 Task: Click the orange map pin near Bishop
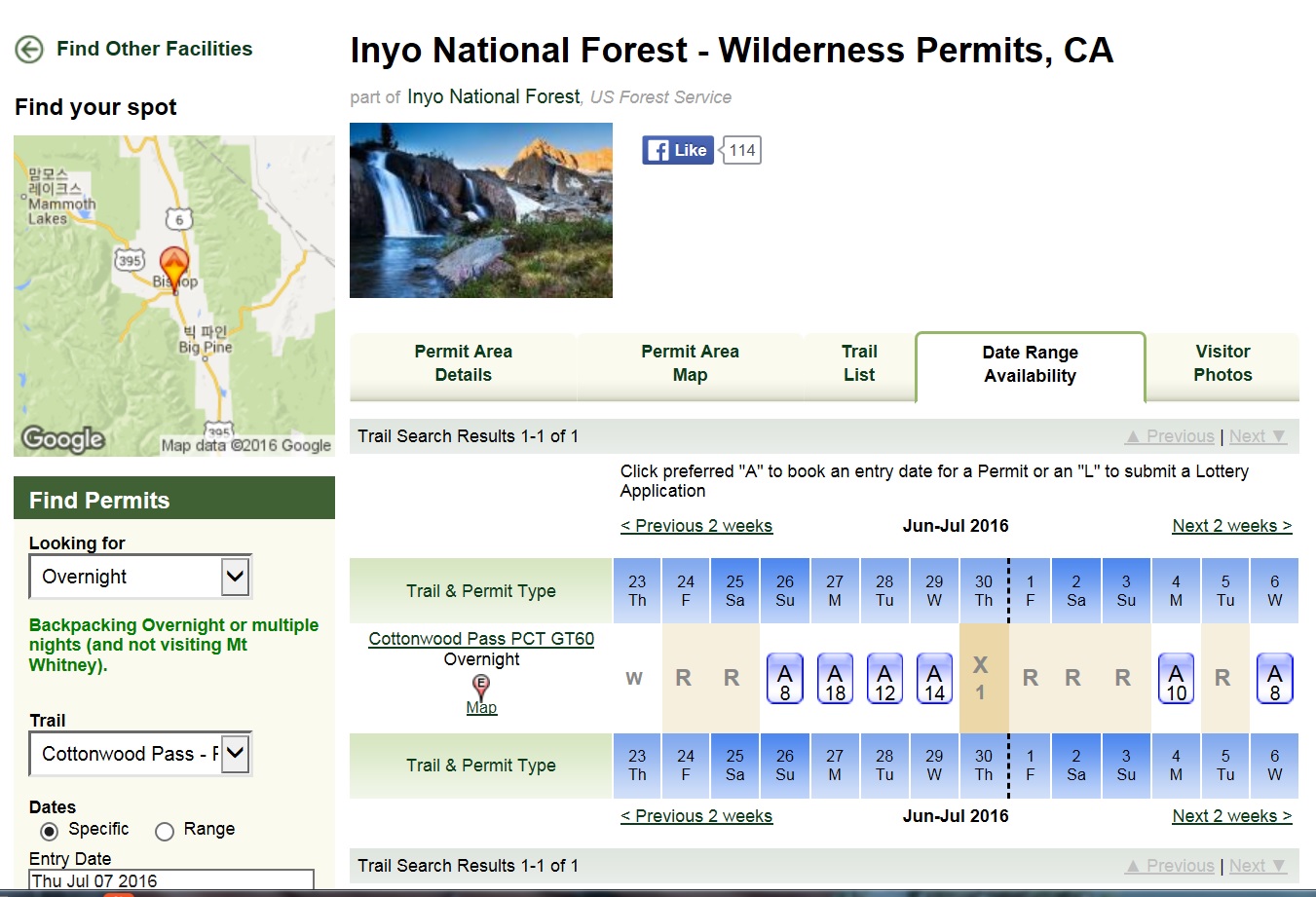click(x=174, y=269)
